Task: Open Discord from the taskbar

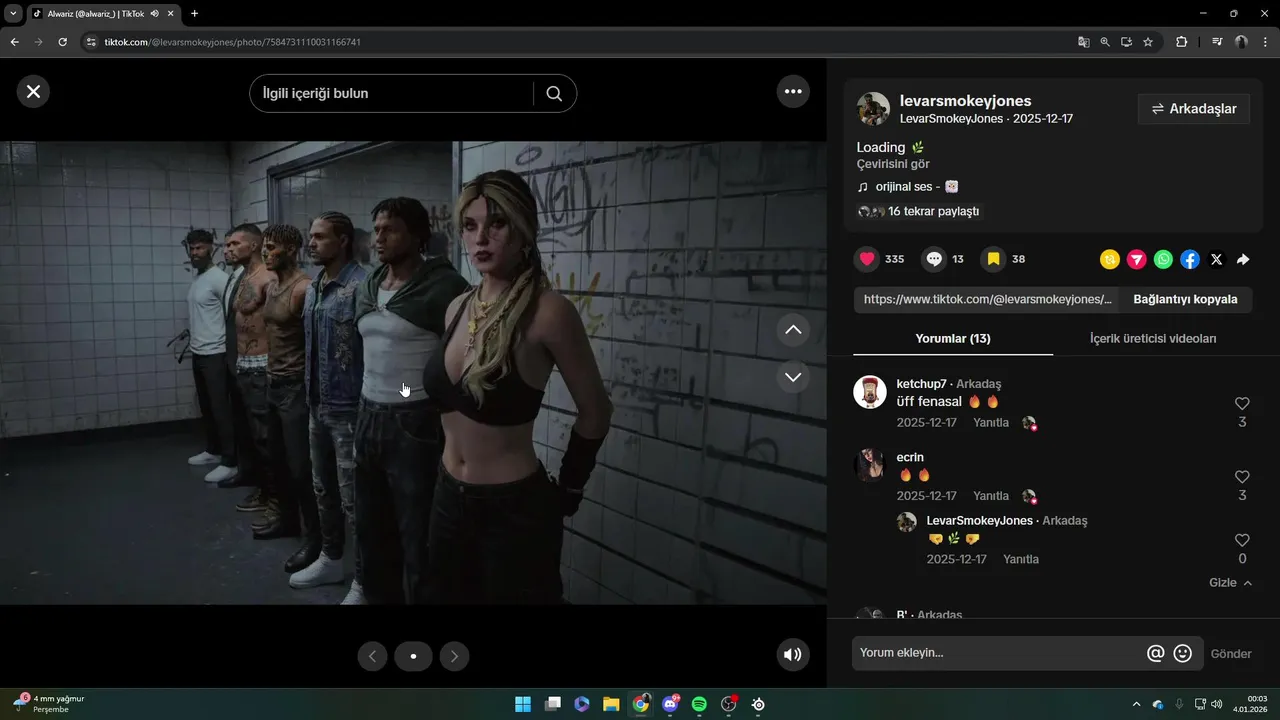Action: point(670,704)
